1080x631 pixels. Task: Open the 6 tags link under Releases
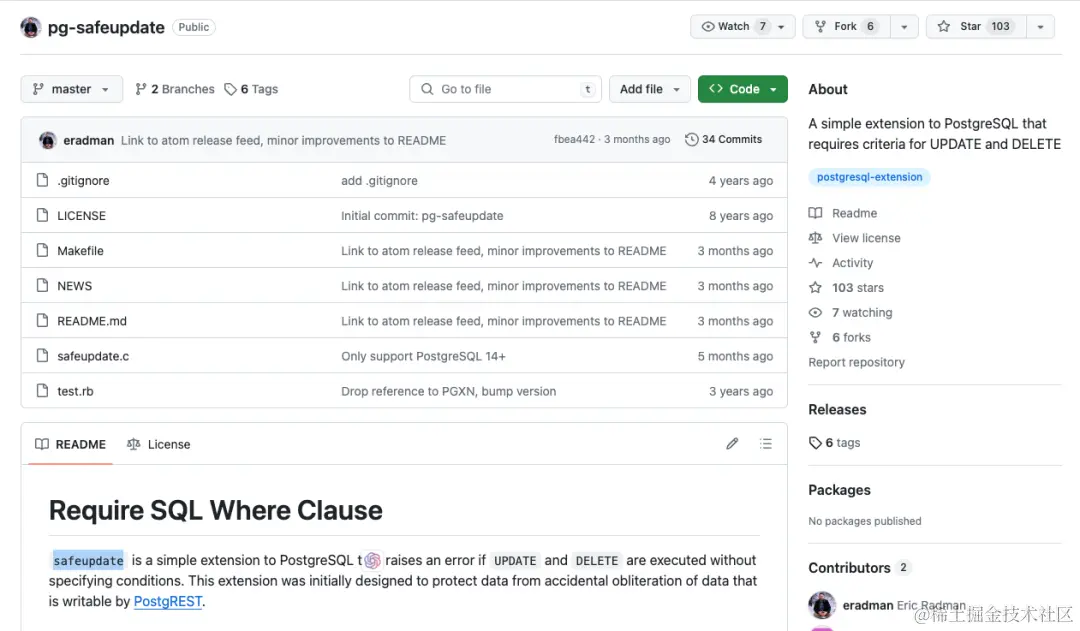coord(834,442)
